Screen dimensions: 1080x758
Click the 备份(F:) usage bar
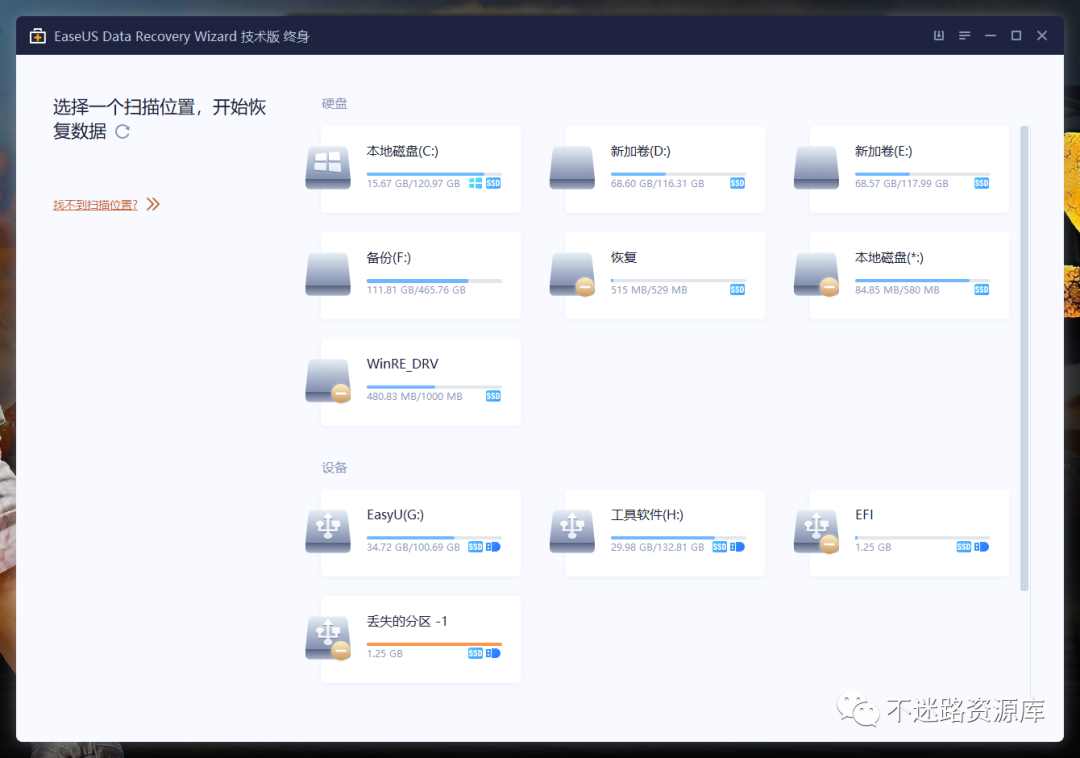[434, 280]
